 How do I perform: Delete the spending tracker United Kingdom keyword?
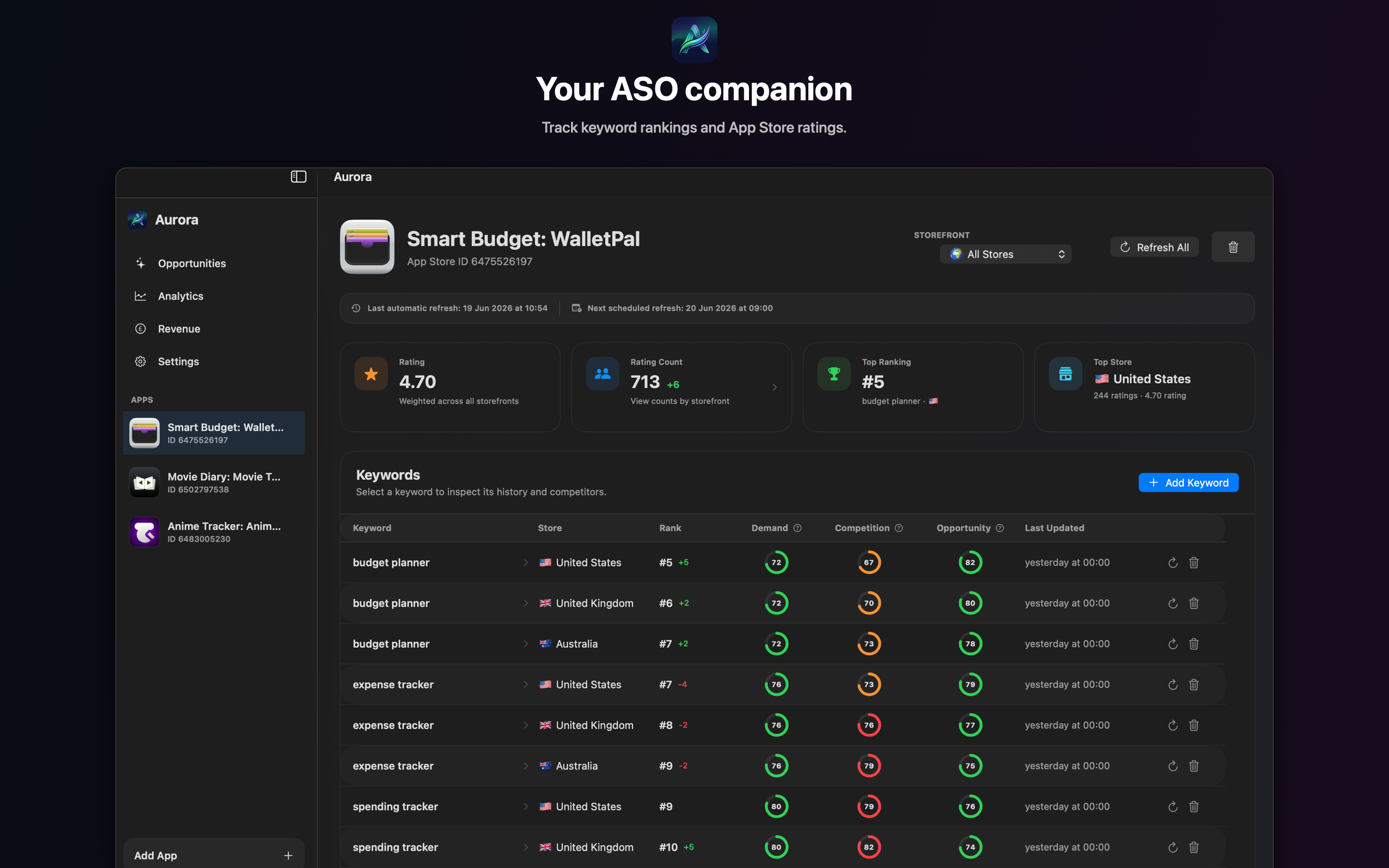click(1194, 847)
